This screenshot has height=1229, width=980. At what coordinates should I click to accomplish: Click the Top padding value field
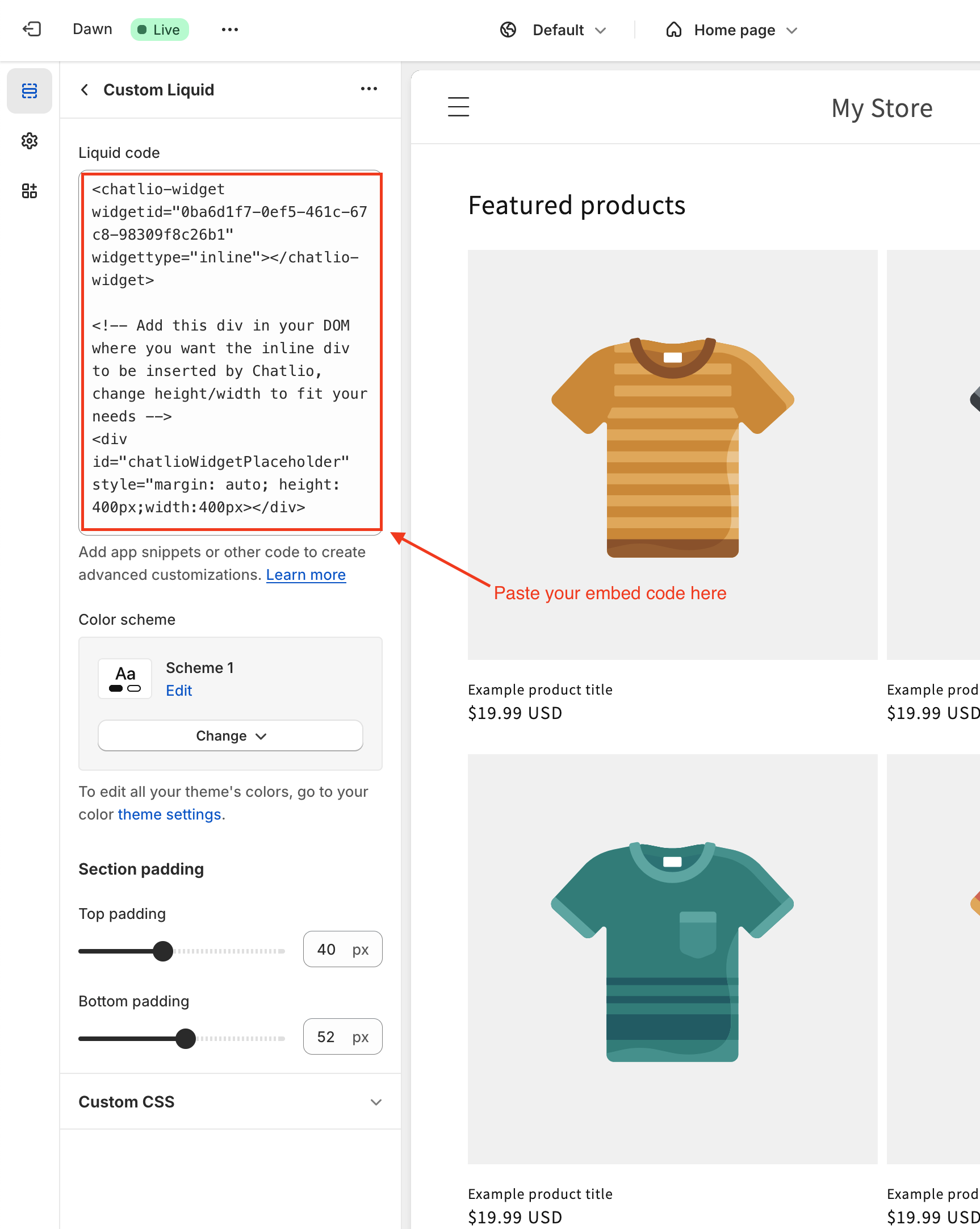click(342, 949)
